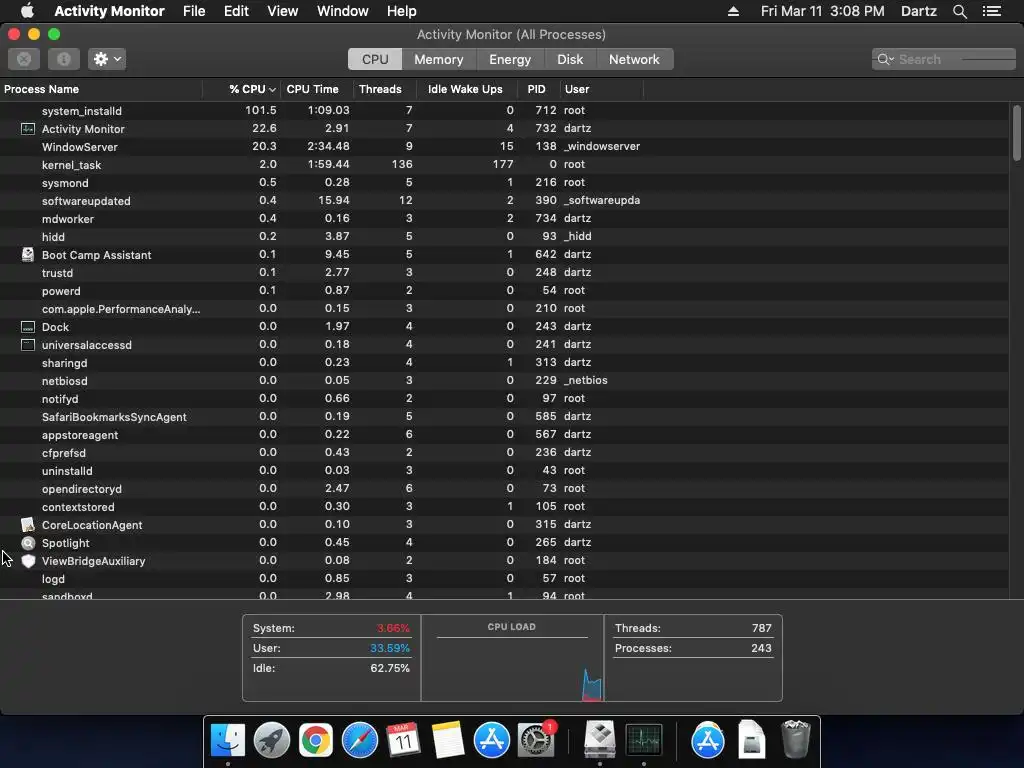
Task: Switch to the Energy tab
Action: (509, 59)
